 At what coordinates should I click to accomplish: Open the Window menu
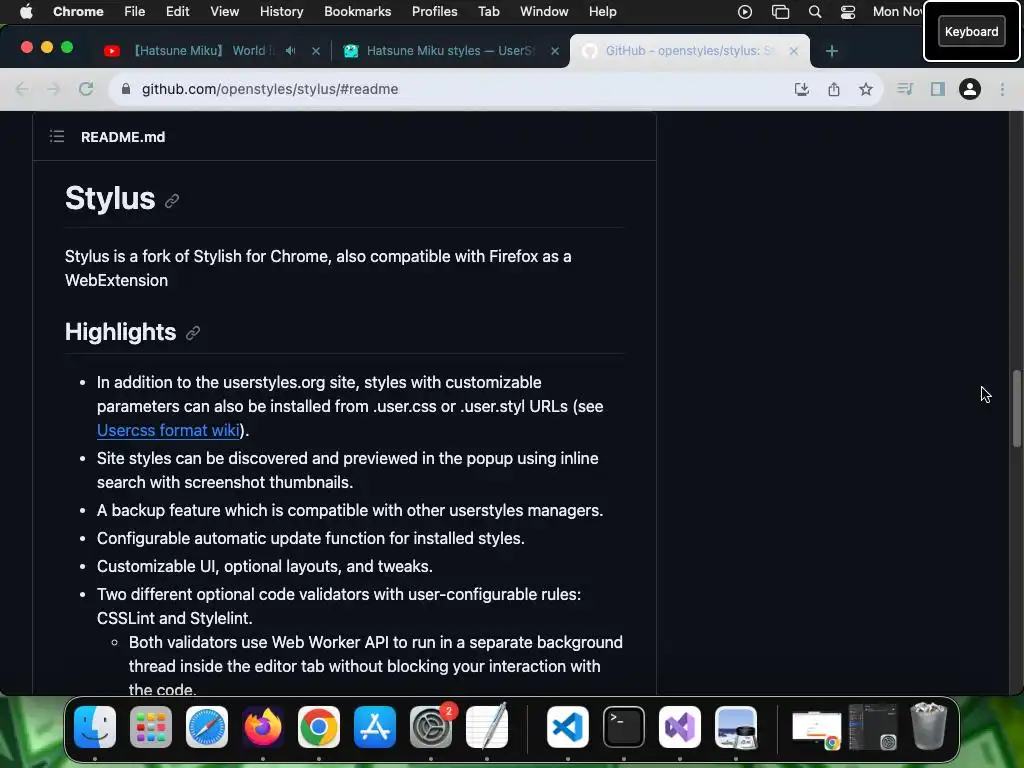[x=544, y=12]
